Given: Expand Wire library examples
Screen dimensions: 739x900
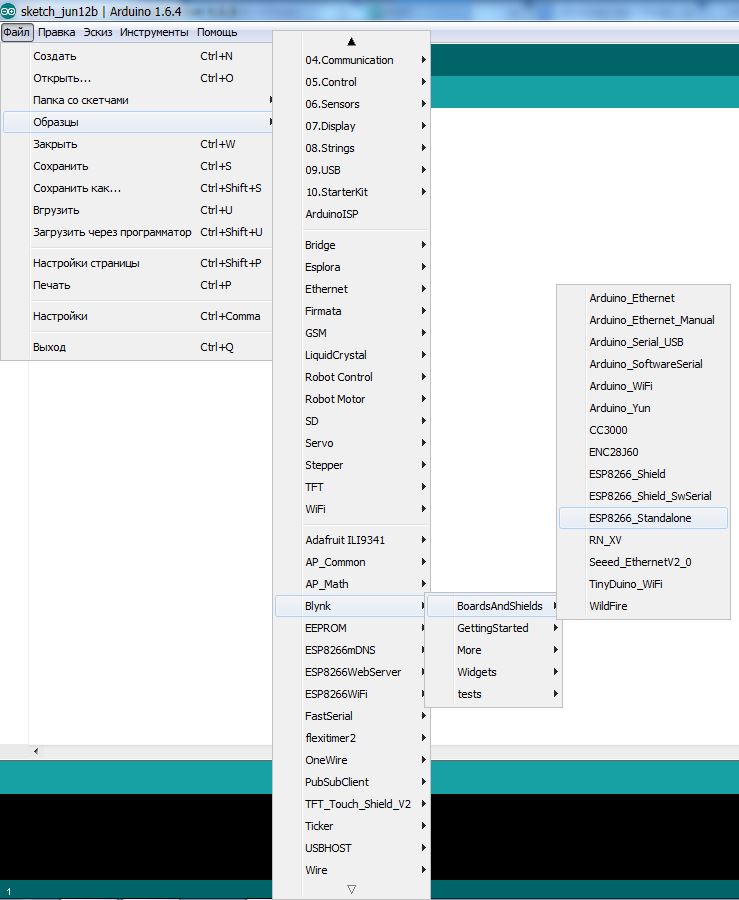Looking at the screenshot, I should click(x=352, y=870).
